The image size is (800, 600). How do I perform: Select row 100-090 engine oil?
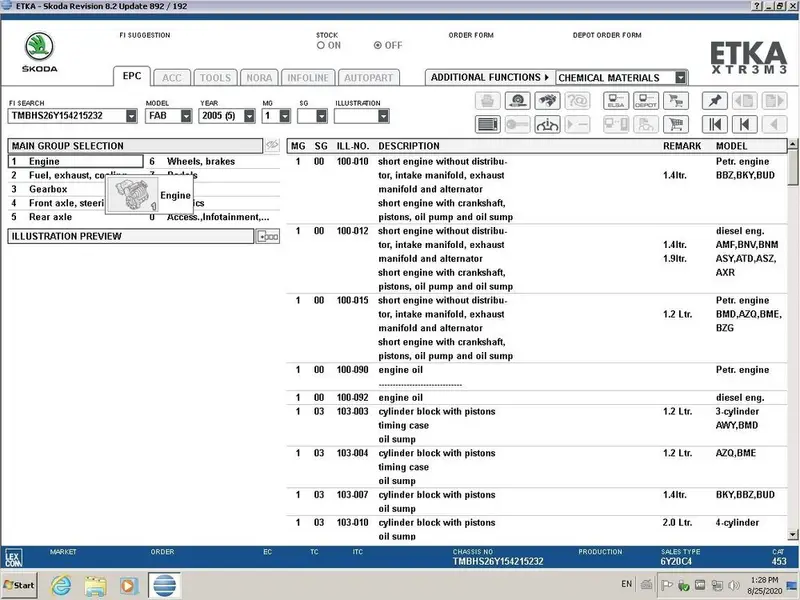(x=537, y=377)
